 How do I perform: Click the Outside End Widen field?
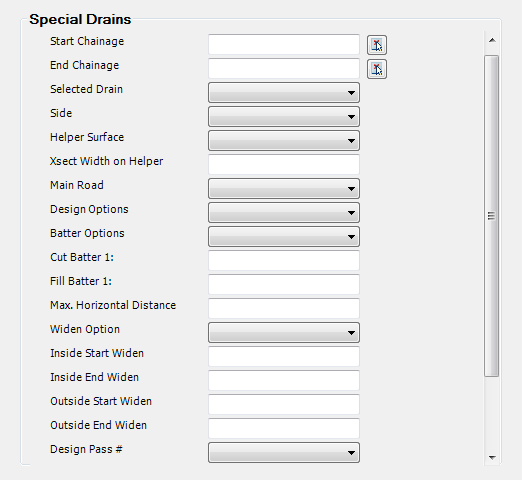pos(284,428)
